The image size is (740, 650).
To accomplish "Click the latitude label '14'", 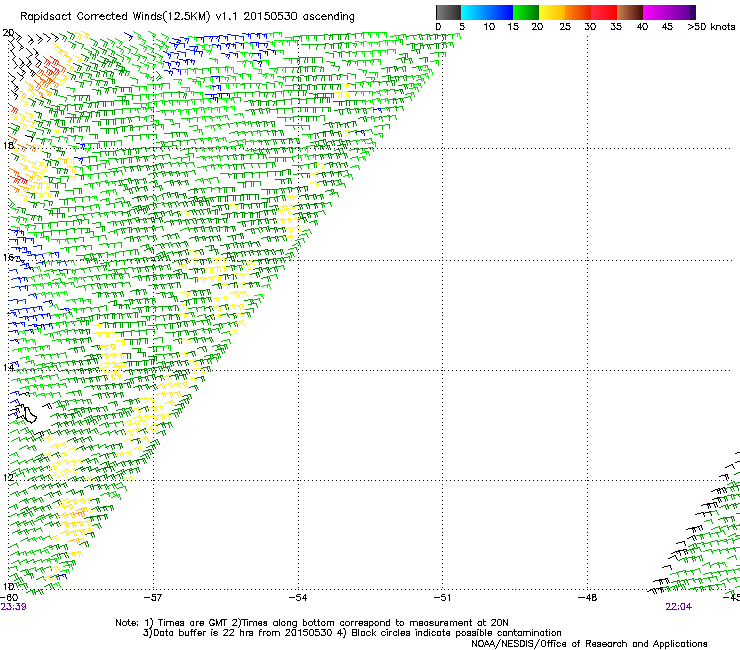I will pyautogui.click(x=8, y=367).
